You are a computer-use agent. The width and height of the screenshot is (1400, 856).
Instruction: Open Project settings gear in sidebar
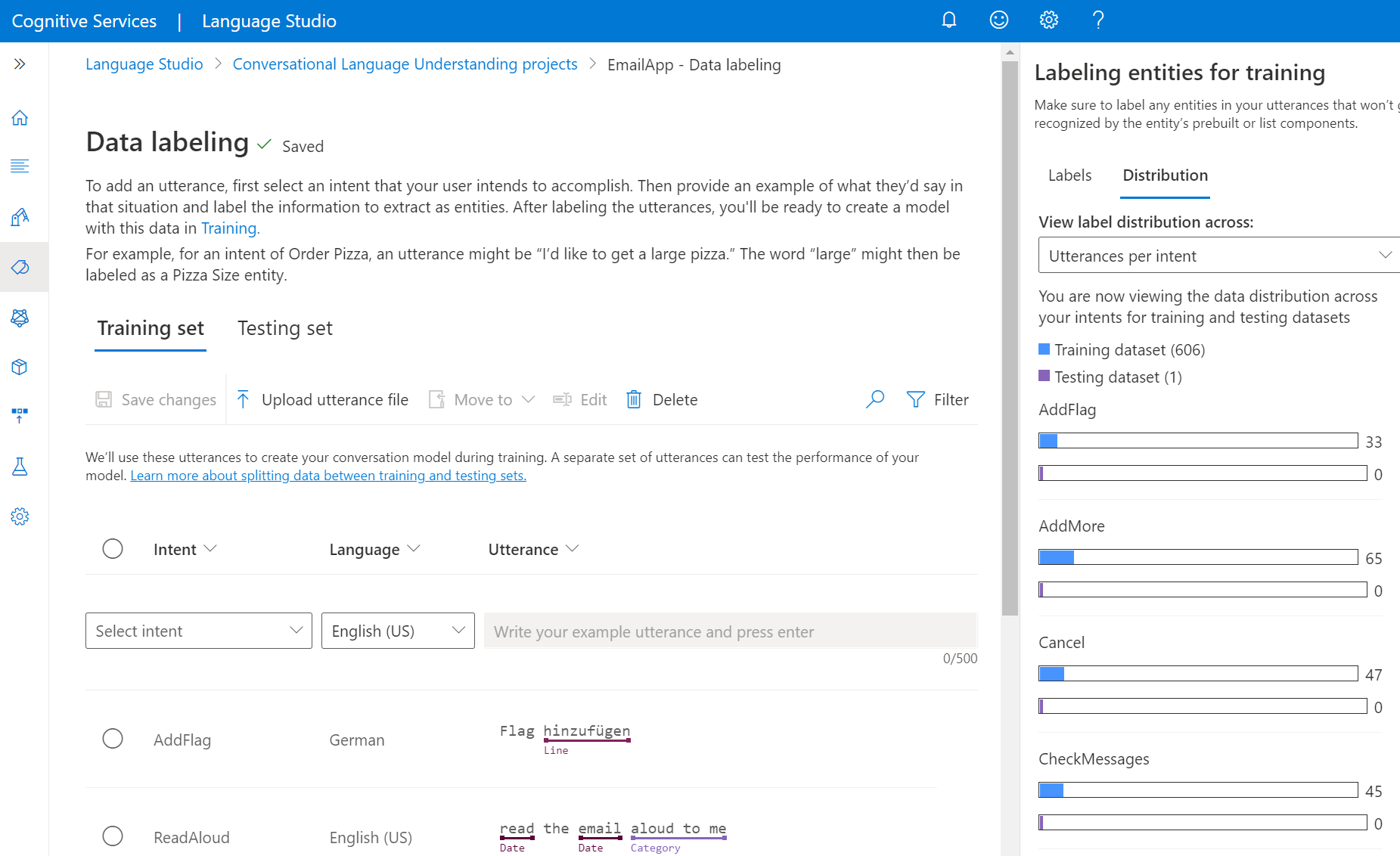(x=20, y=516)
